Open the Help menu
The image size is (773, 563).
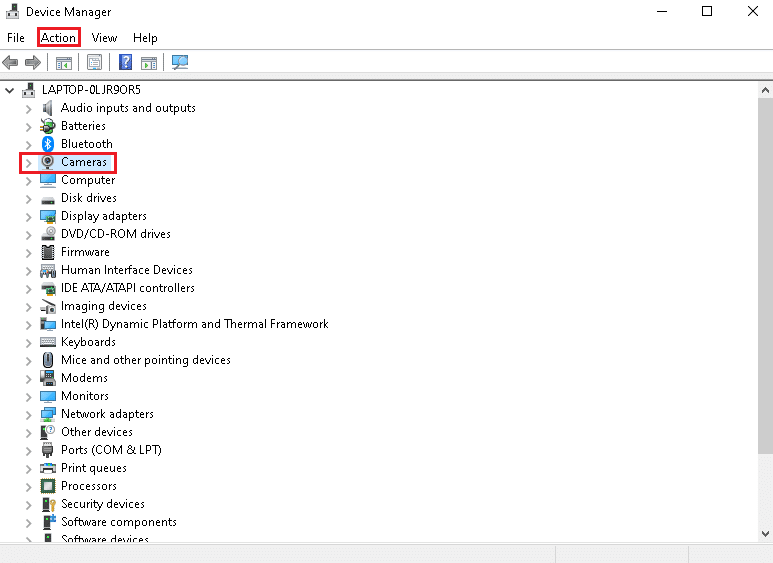[x=145, y=38]
